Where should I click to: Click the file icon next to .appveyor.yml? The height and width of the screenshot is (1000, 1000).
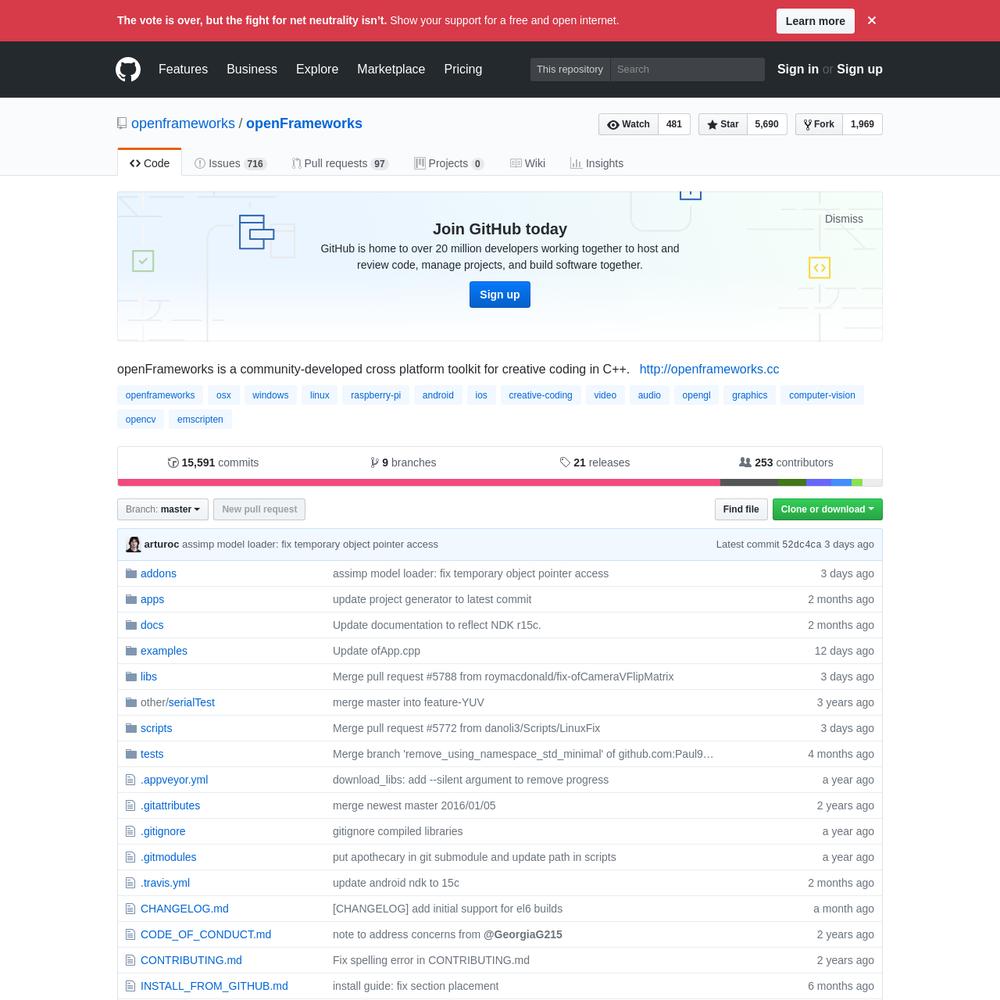130,779
